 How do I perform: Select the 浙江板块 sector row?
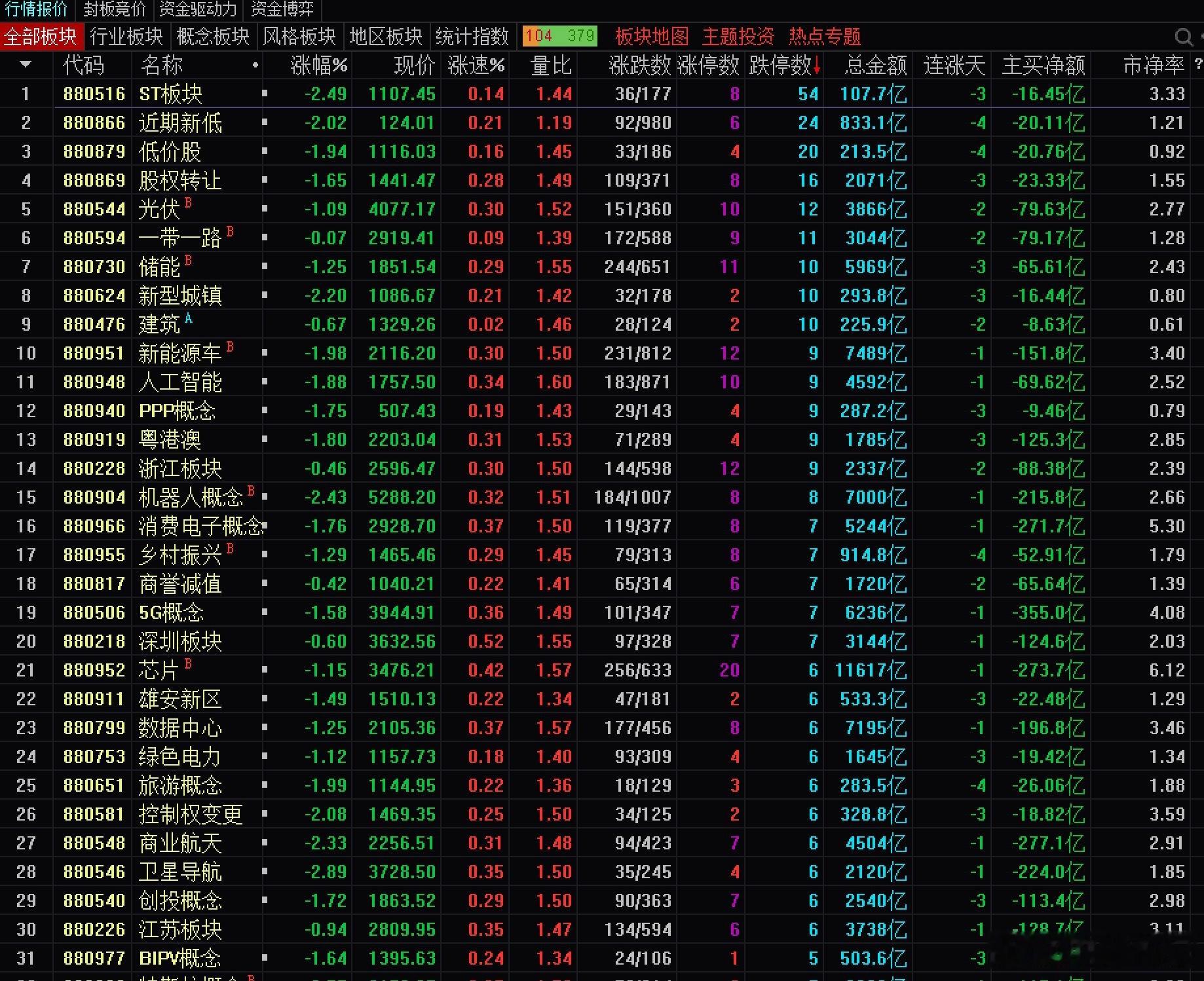(x=602, y=468)
